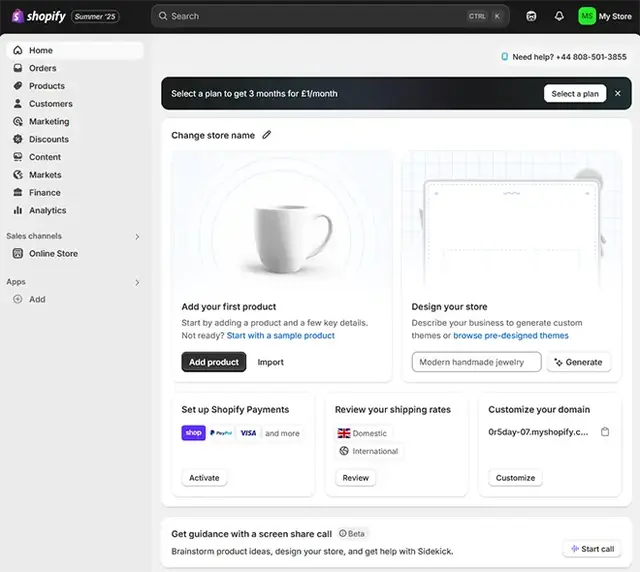The height and width of the screenshot is (572, 640).
Task: Click the Discounts badge icon
Action: coord(18,139)
